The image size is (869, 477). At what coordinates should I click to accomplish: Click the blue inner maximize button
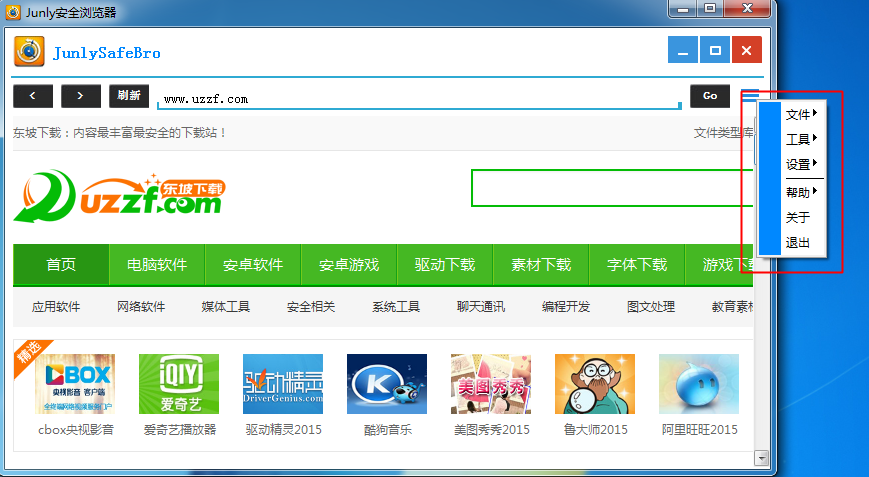pyautogui.click(x=715, y=50)
